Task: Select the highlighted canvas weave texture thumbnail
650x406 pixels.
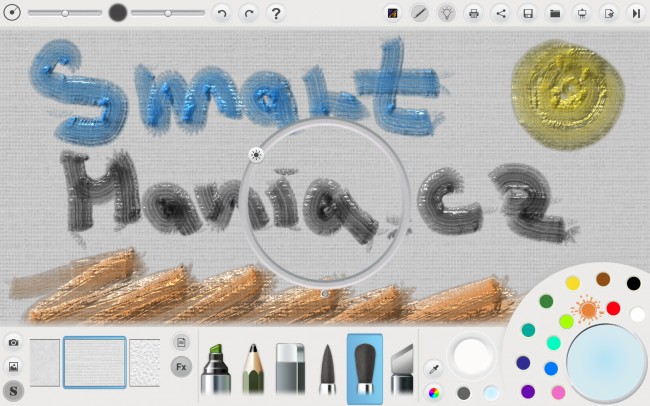Action: tap(95, 362)
